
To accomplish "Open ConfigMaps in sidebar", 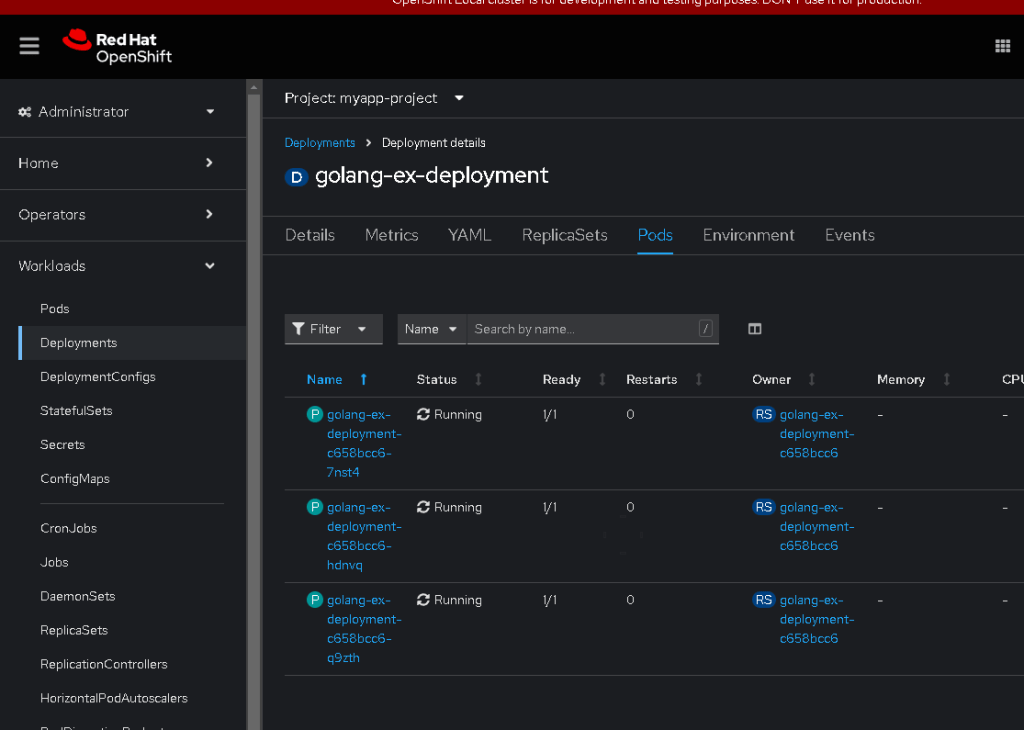I will click(x=75, y=479).
